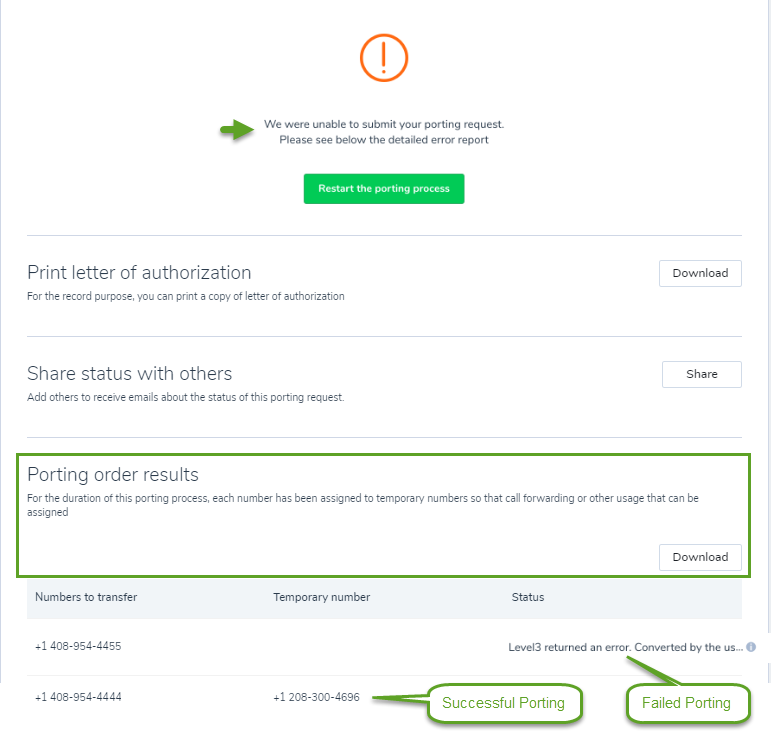Click the orange exclamation warning icon

click(384, 58)
